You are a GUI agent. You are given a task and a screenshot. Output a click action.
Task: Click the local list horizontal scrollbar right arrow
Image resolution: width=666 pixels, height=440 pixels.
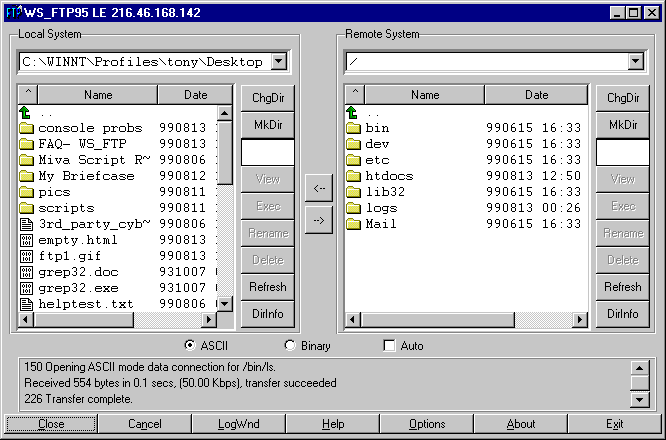tap(209, 319)
